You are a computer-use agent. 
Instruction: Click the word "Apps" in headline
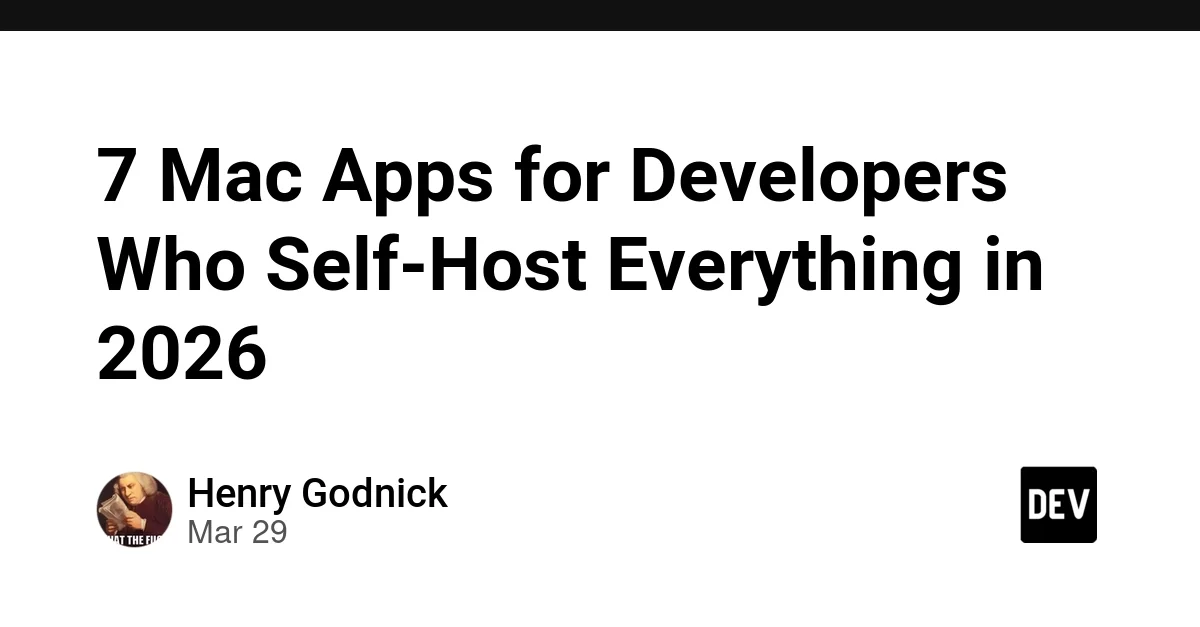tap(407, 176)
